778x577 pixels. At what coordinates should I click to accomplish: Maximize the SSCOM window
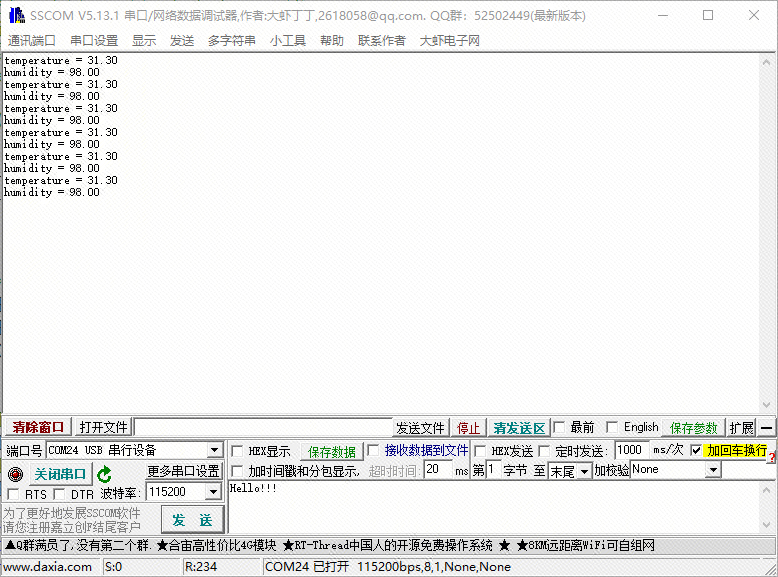708,15
